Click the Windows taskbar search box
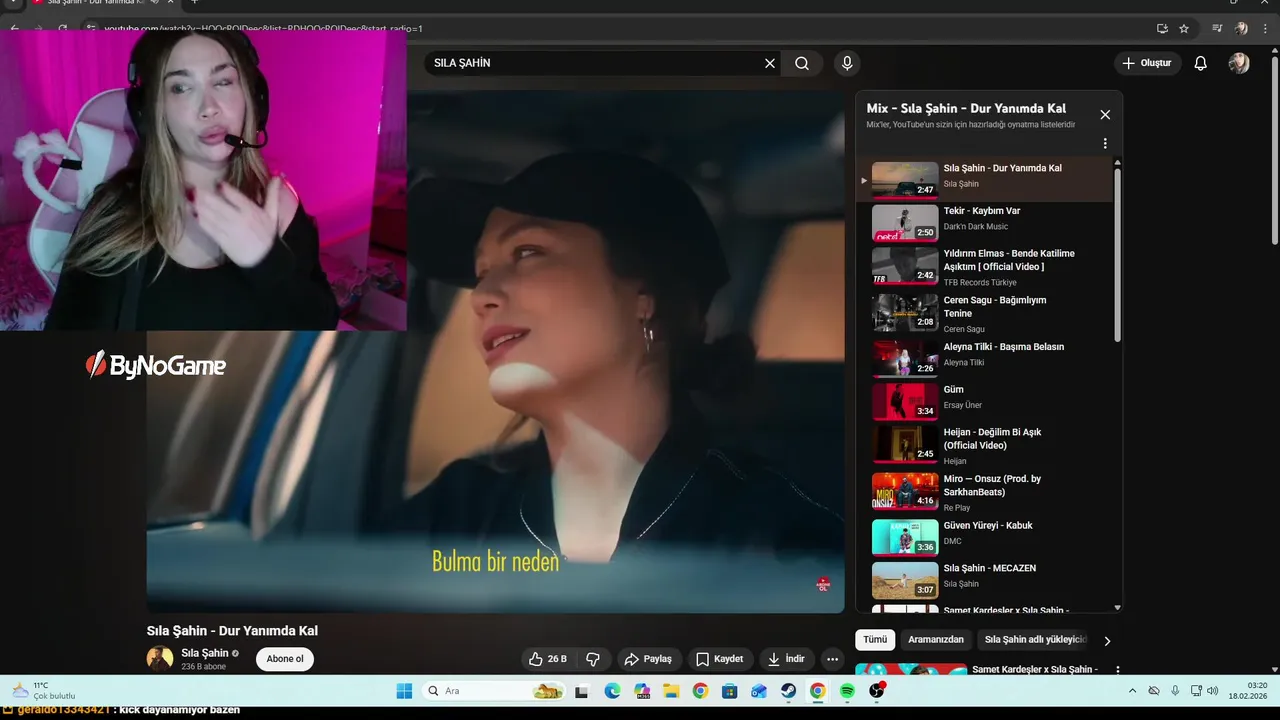Image resolution: width=1280 pixels, height=720 pixels. click(x=493, y=691)
